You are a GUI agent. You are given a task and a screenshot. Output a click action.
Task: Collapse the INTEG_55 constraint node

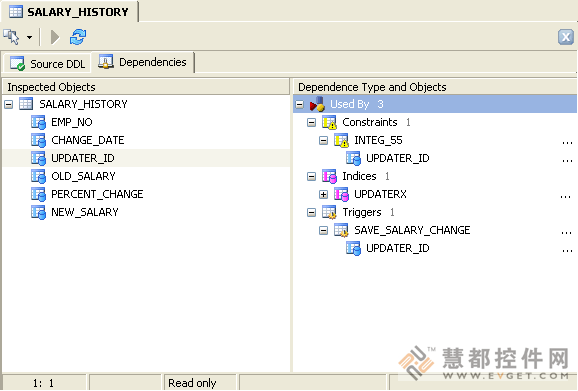tap(323, 140)
